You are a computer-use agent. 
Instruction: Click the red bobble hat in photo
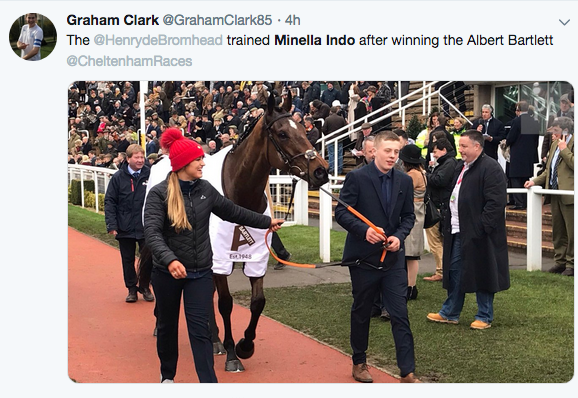pos(181,149)
